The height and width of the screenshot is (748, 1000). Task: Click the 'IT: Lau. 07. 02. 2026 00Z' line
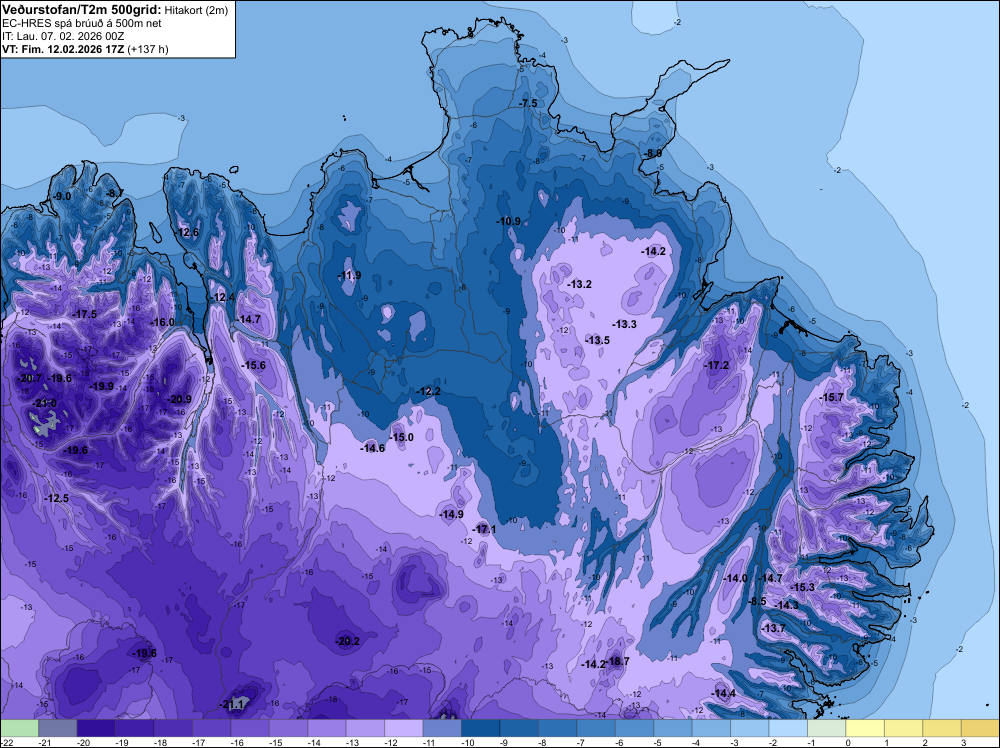pos(62,36)
